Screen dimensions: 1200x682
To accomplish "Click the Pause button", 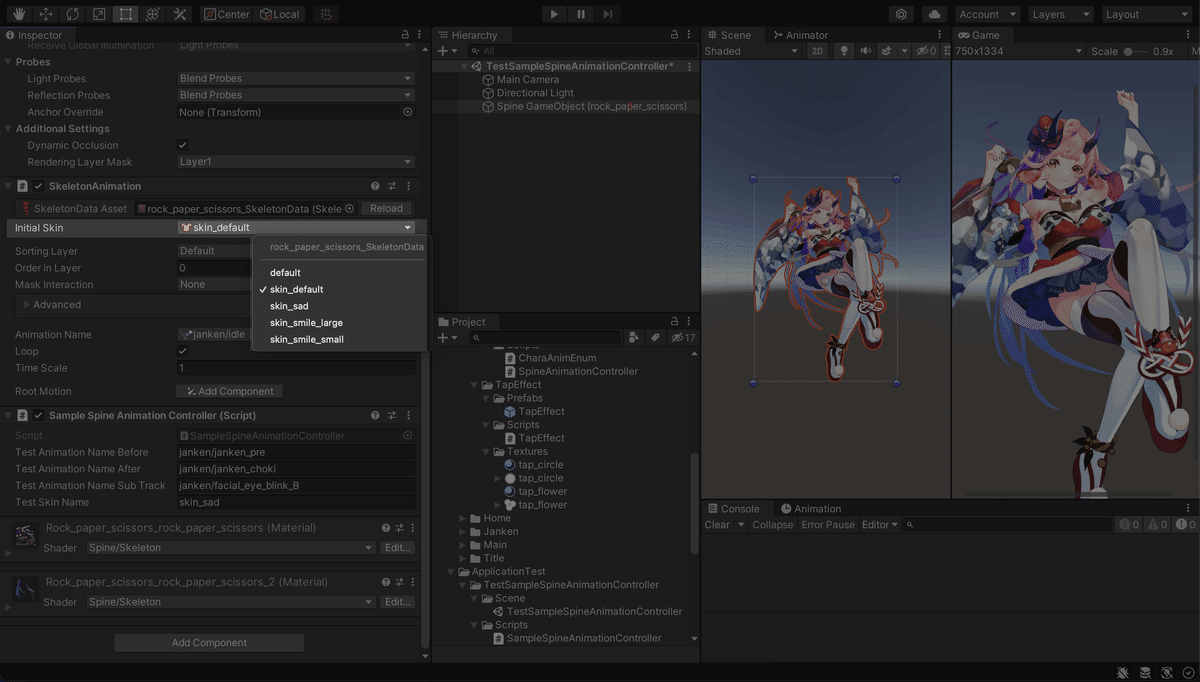I will point(581,14).
